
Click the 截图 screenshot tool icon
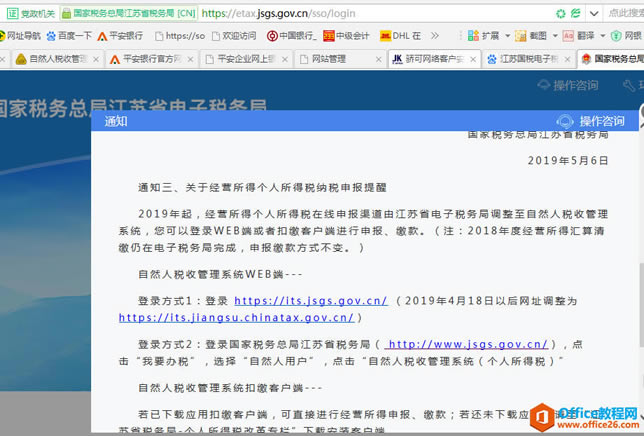tap(520, 36)
